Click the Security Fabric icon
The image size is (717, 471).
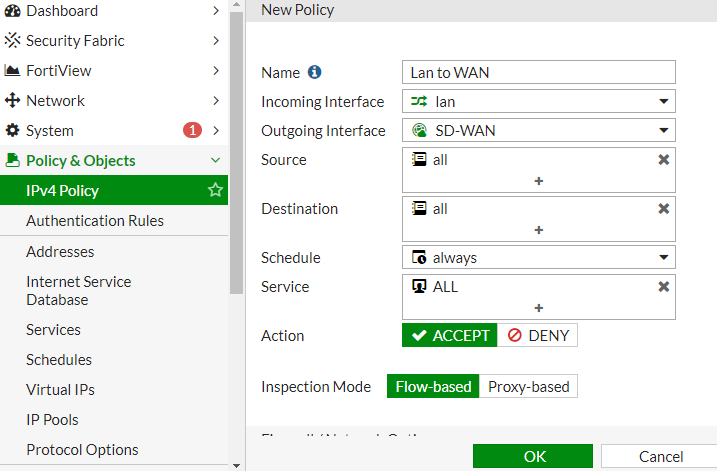click(12, 40)
